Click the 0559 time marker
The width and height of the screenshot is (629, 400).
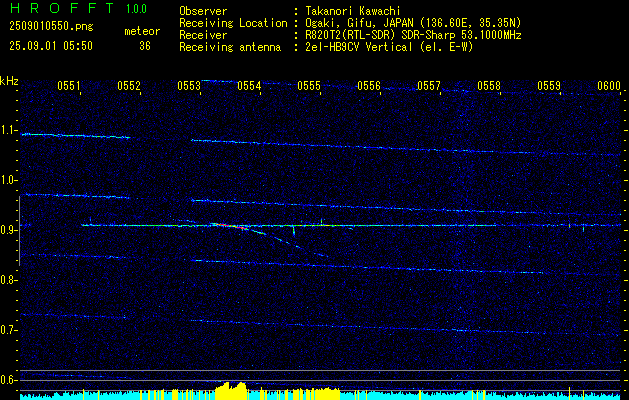(549, 85)
